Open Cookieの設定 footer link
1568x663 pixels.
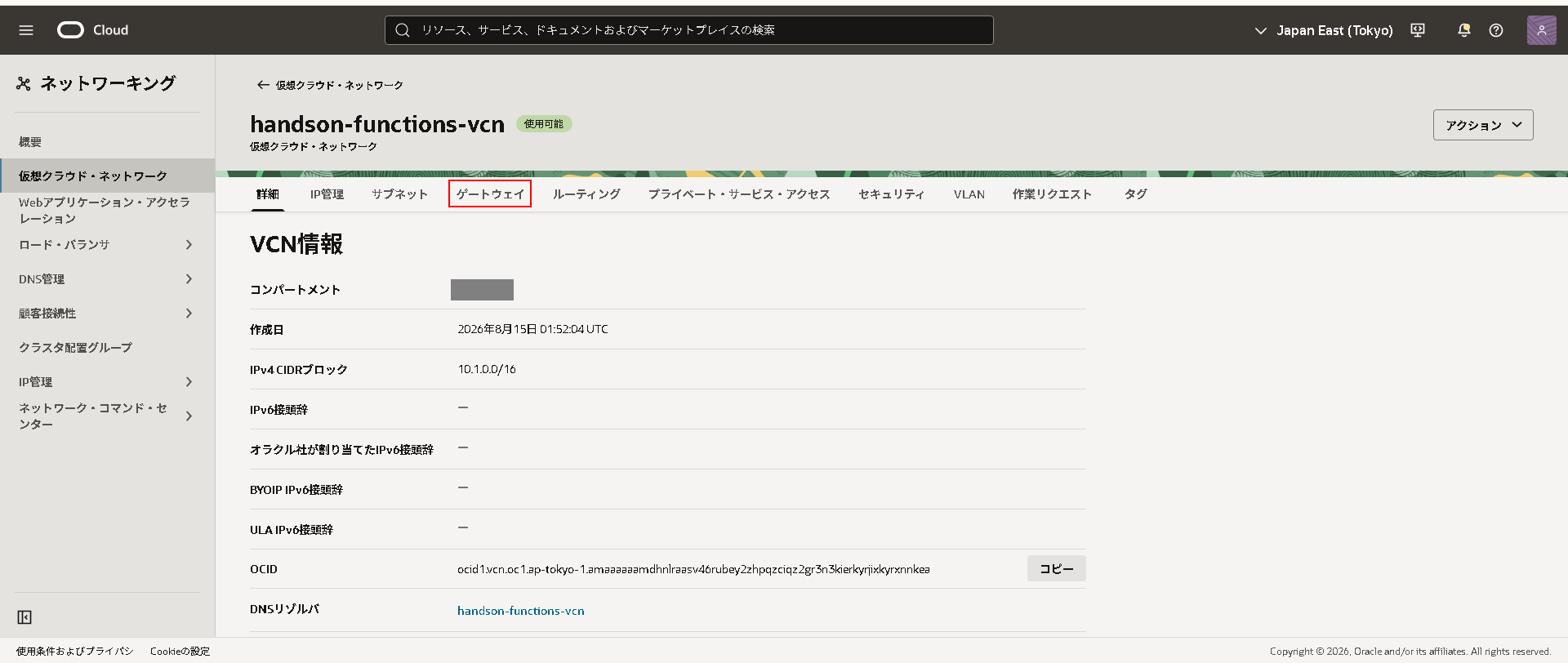pos(180,652)
